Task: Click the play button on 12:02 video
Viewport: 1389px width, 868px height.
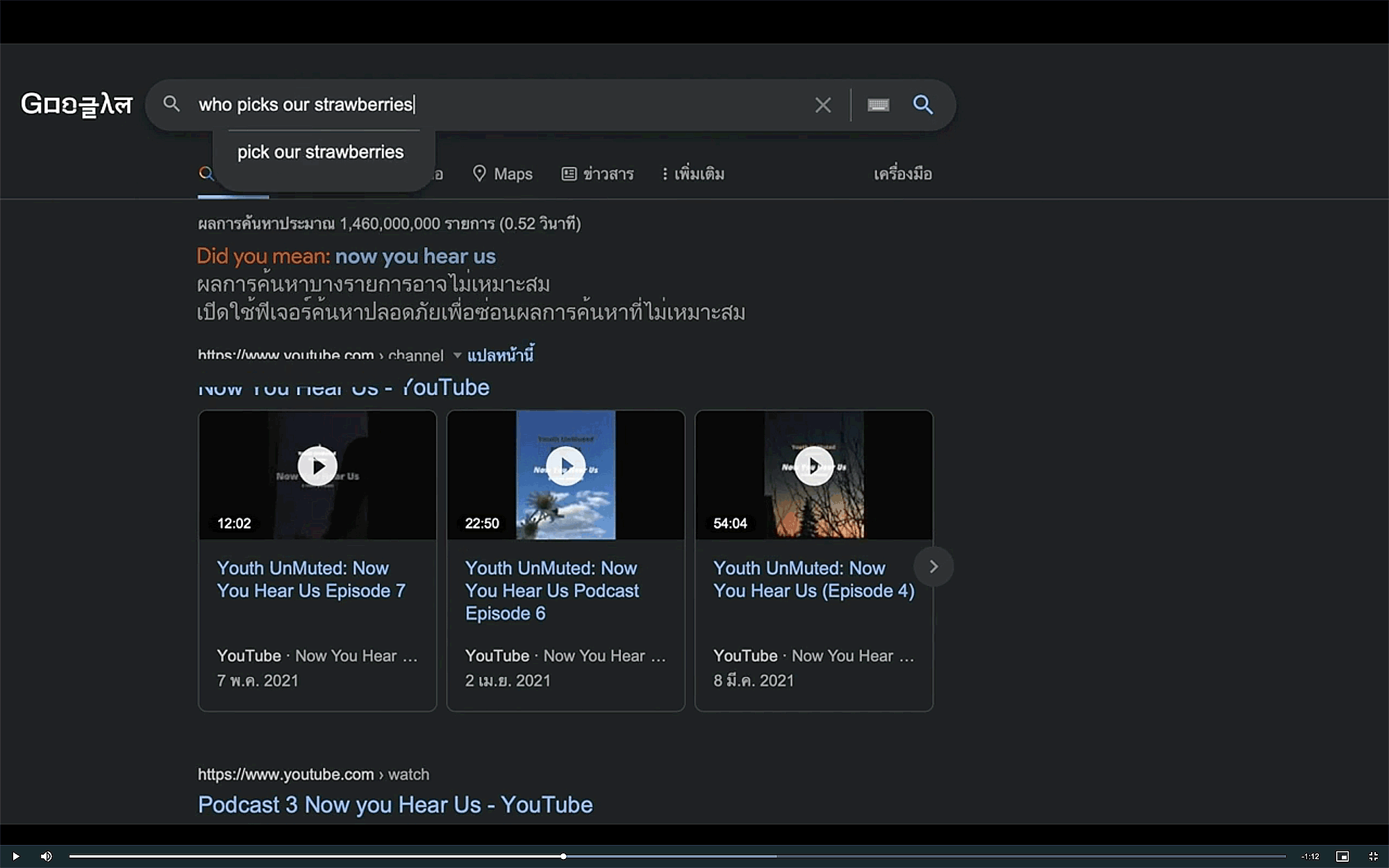Action: [317, 466]
